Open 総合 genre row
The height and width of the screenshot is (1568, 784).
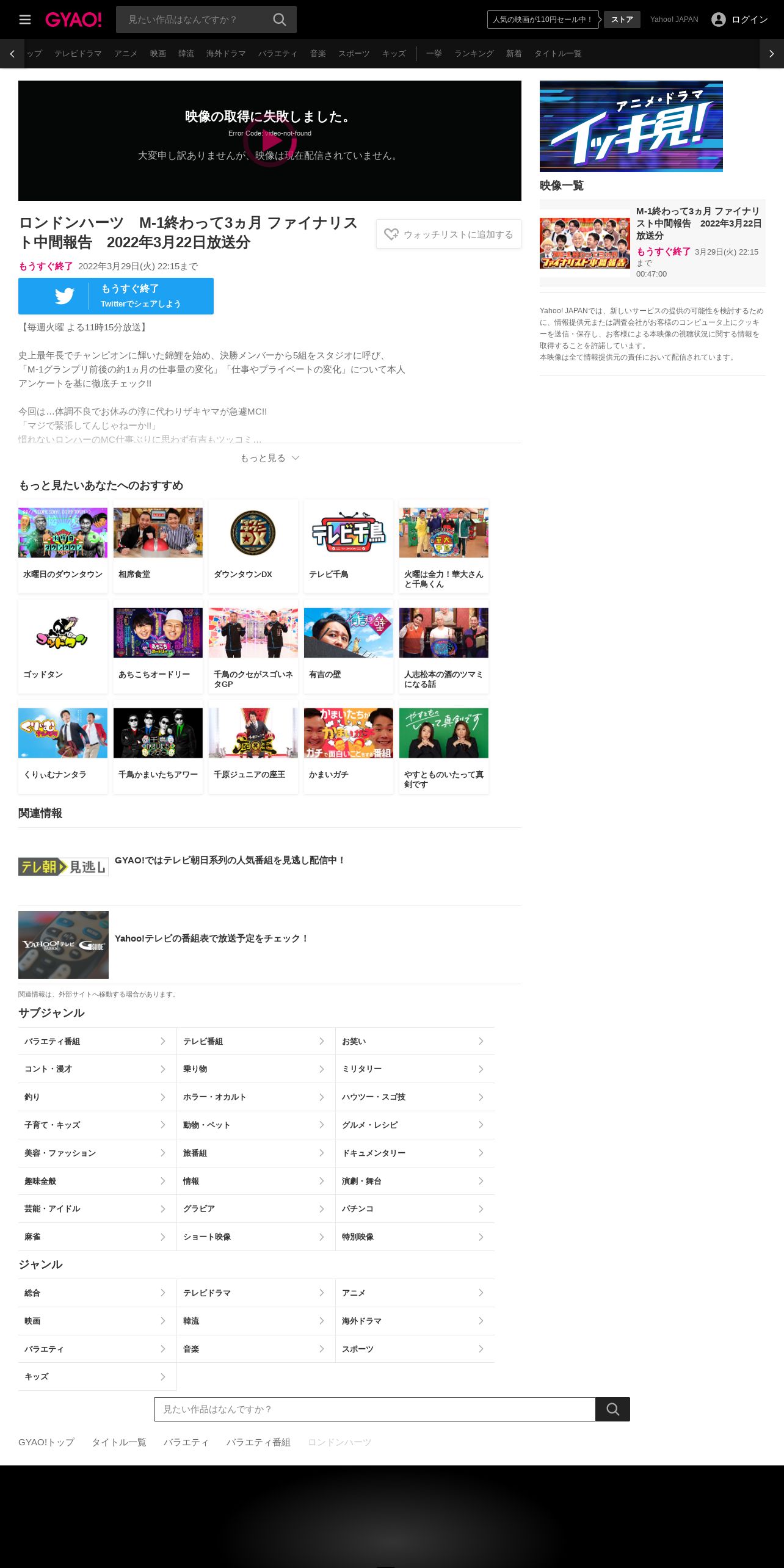pos(97,1293)
